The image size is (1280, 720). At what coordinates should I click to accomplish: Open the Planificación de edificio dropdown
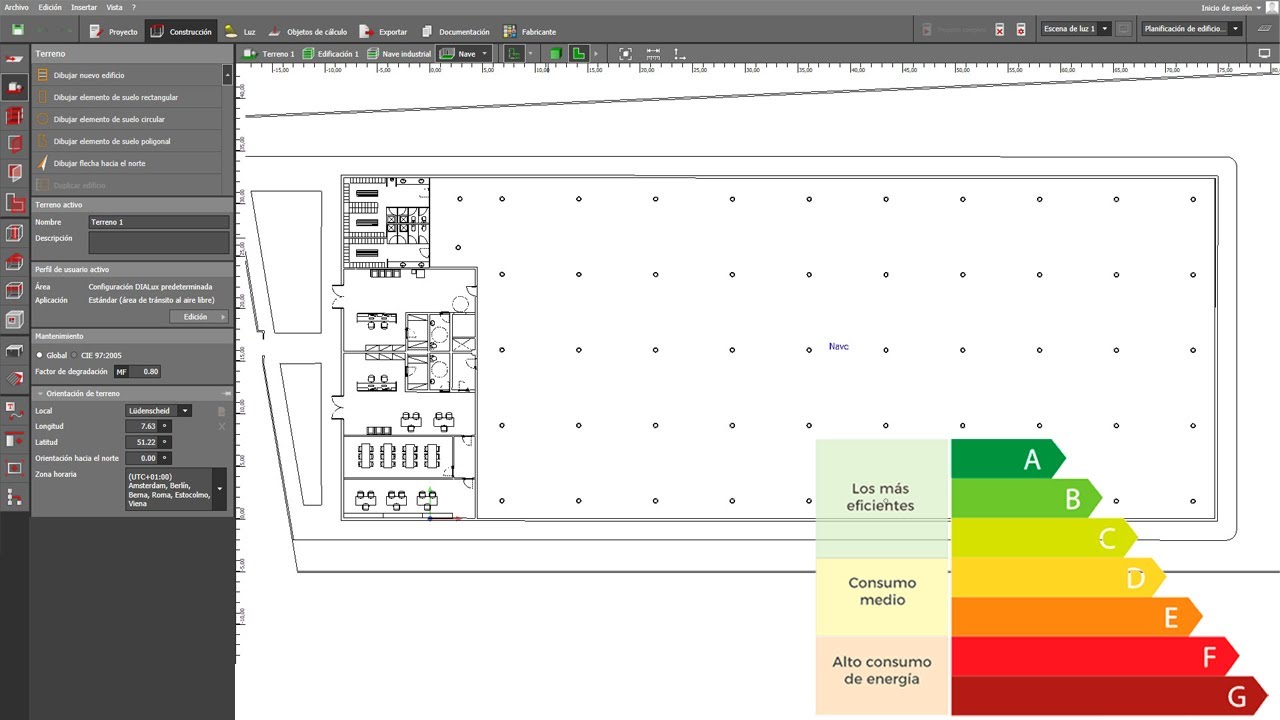[x=1192, y=29]
